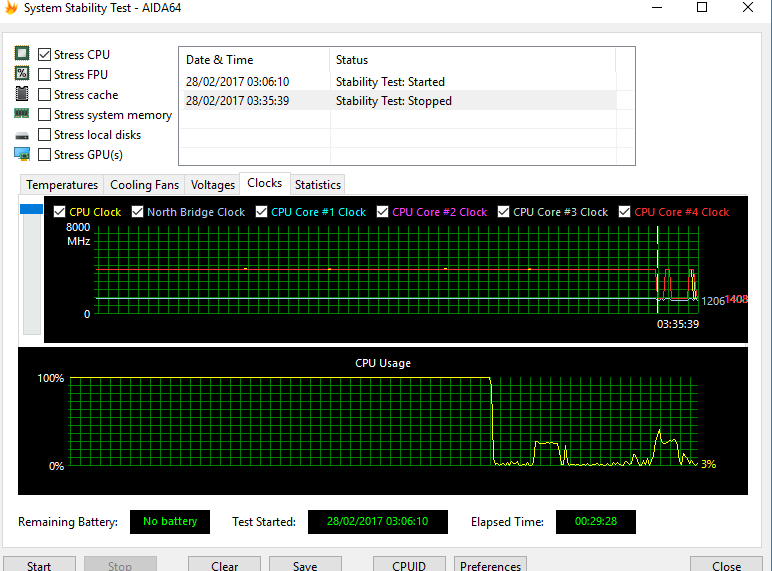Select the Stability Test: Stopped log row

pyautogui.click(x=398, y=100)
